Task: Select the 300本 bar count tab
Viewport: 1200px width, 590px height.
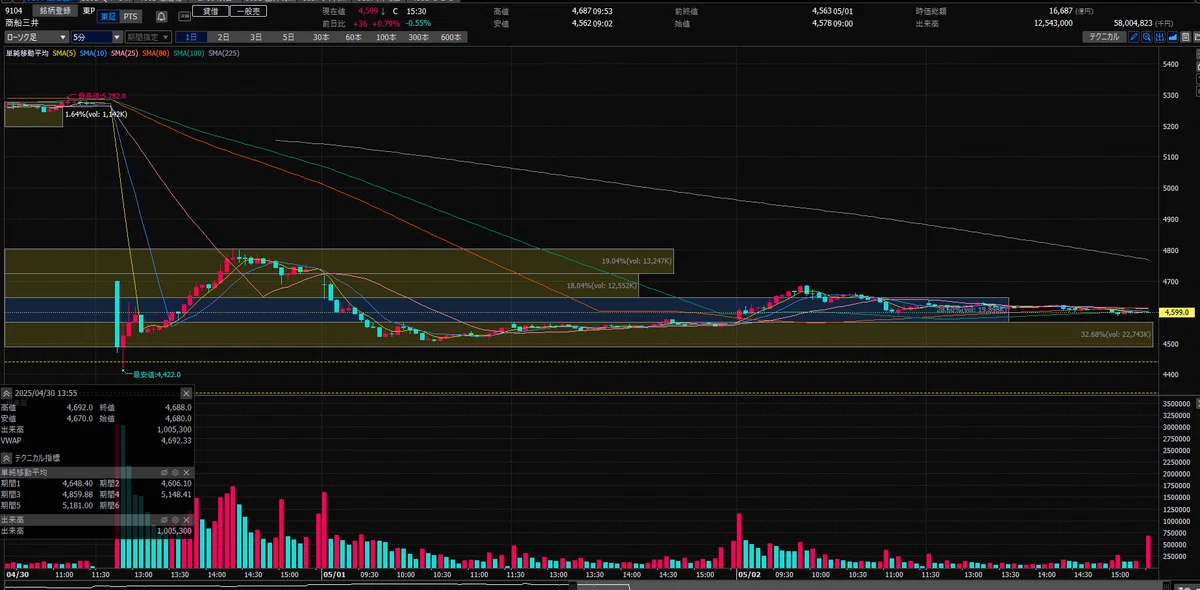Action: click(418, 37)
